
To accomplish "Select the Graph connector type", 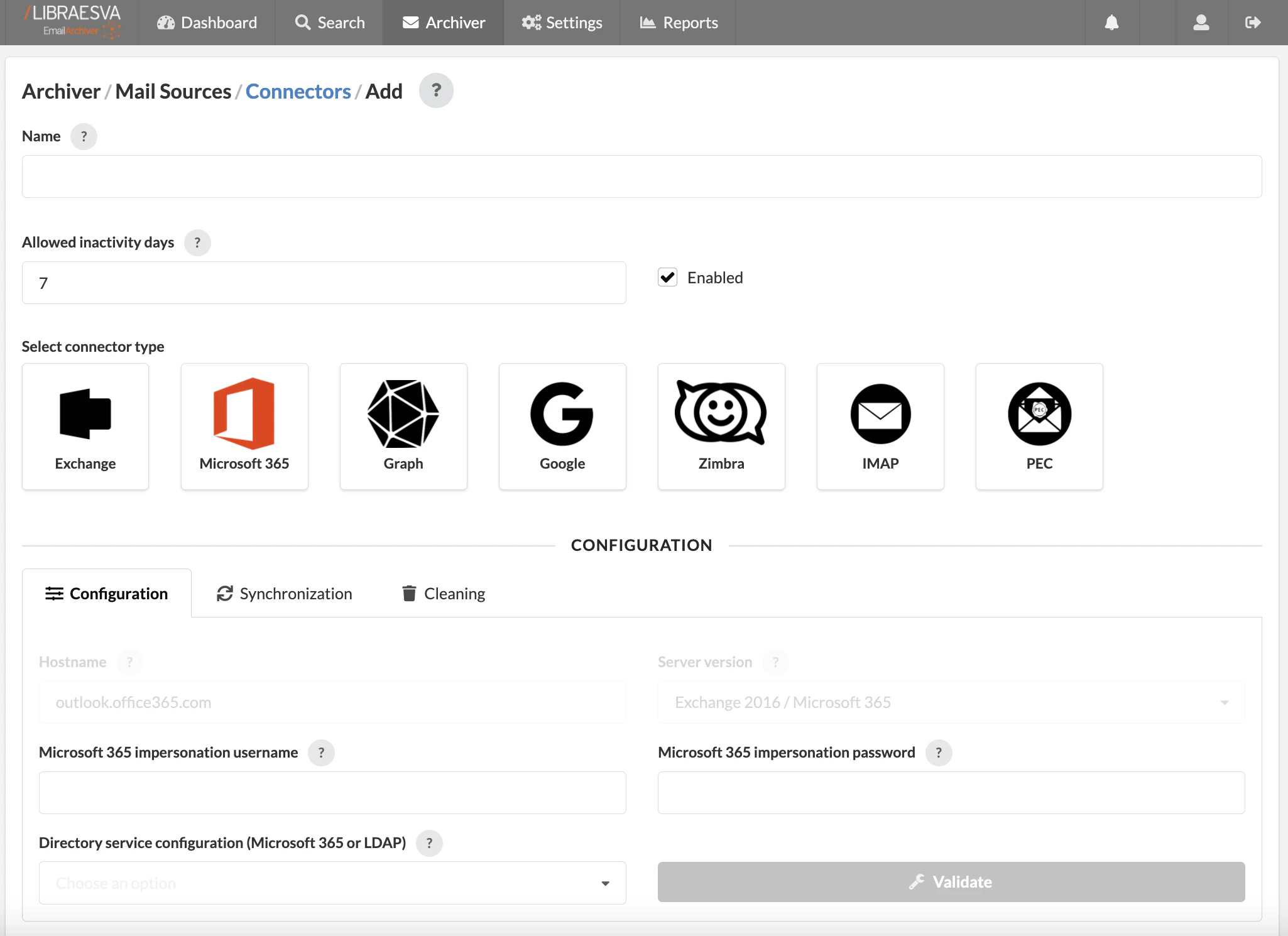I will click(403, 426).
